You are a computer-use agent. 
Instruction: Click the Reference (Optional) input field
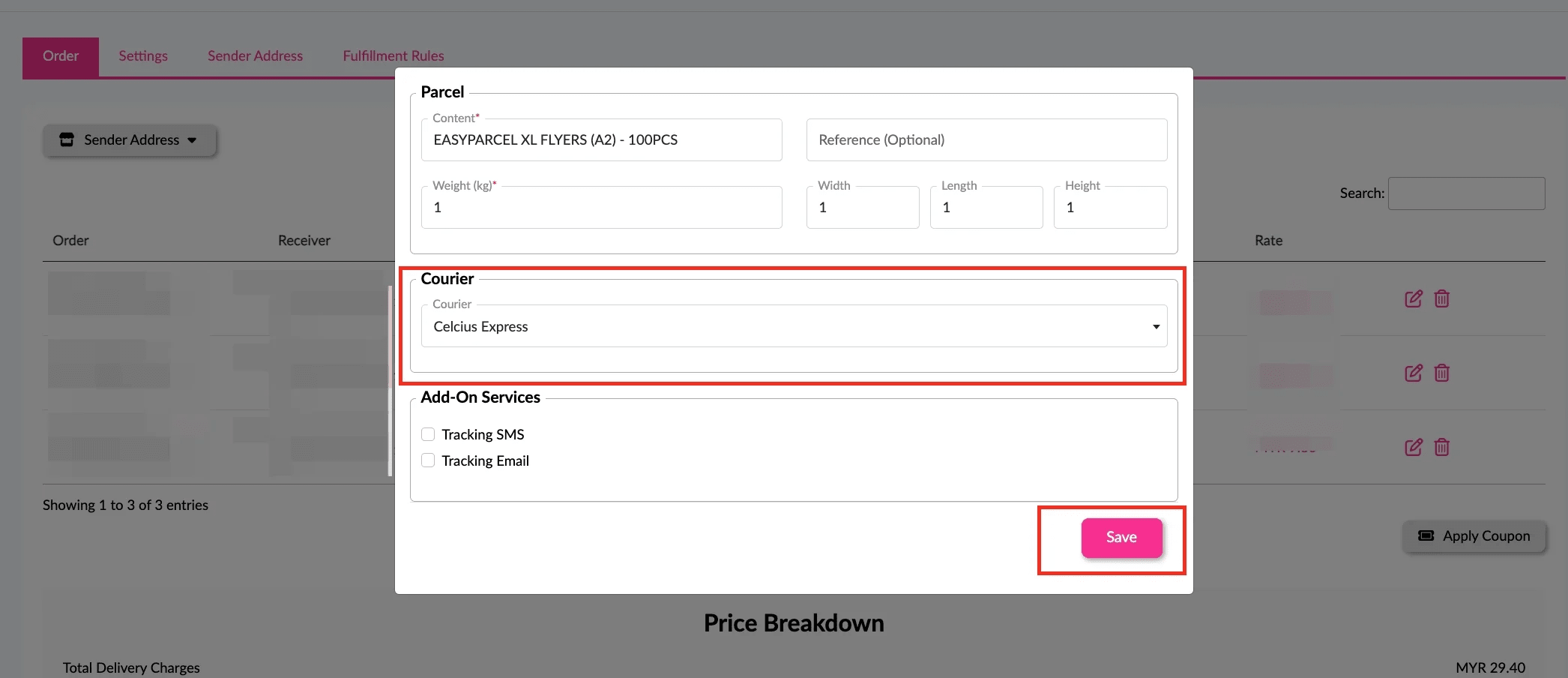coord(986,139)
